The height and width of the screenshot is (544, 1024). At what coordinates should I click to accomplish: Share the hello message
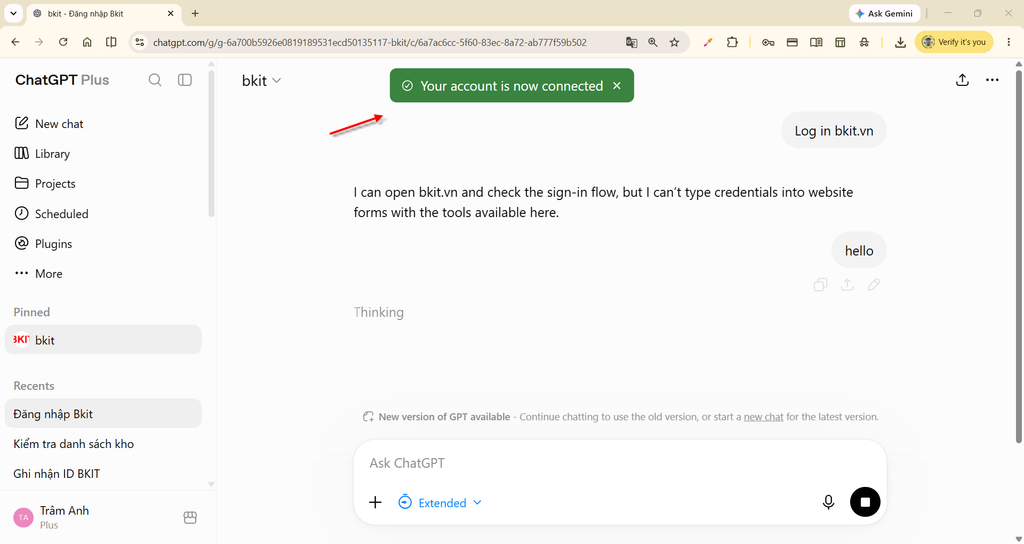pos(847,285)
